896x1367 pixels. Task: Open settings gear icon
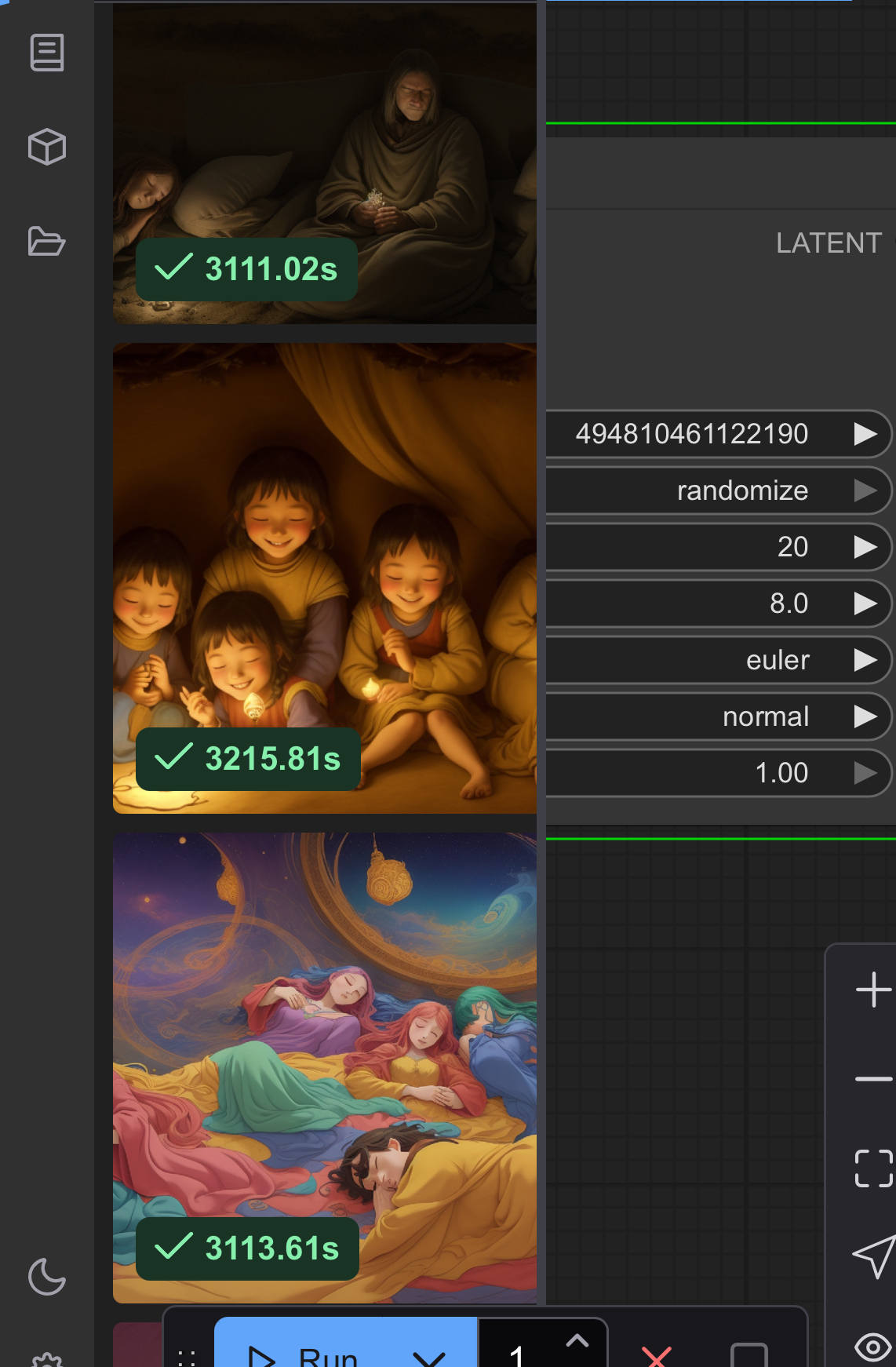click(47, 1361)
